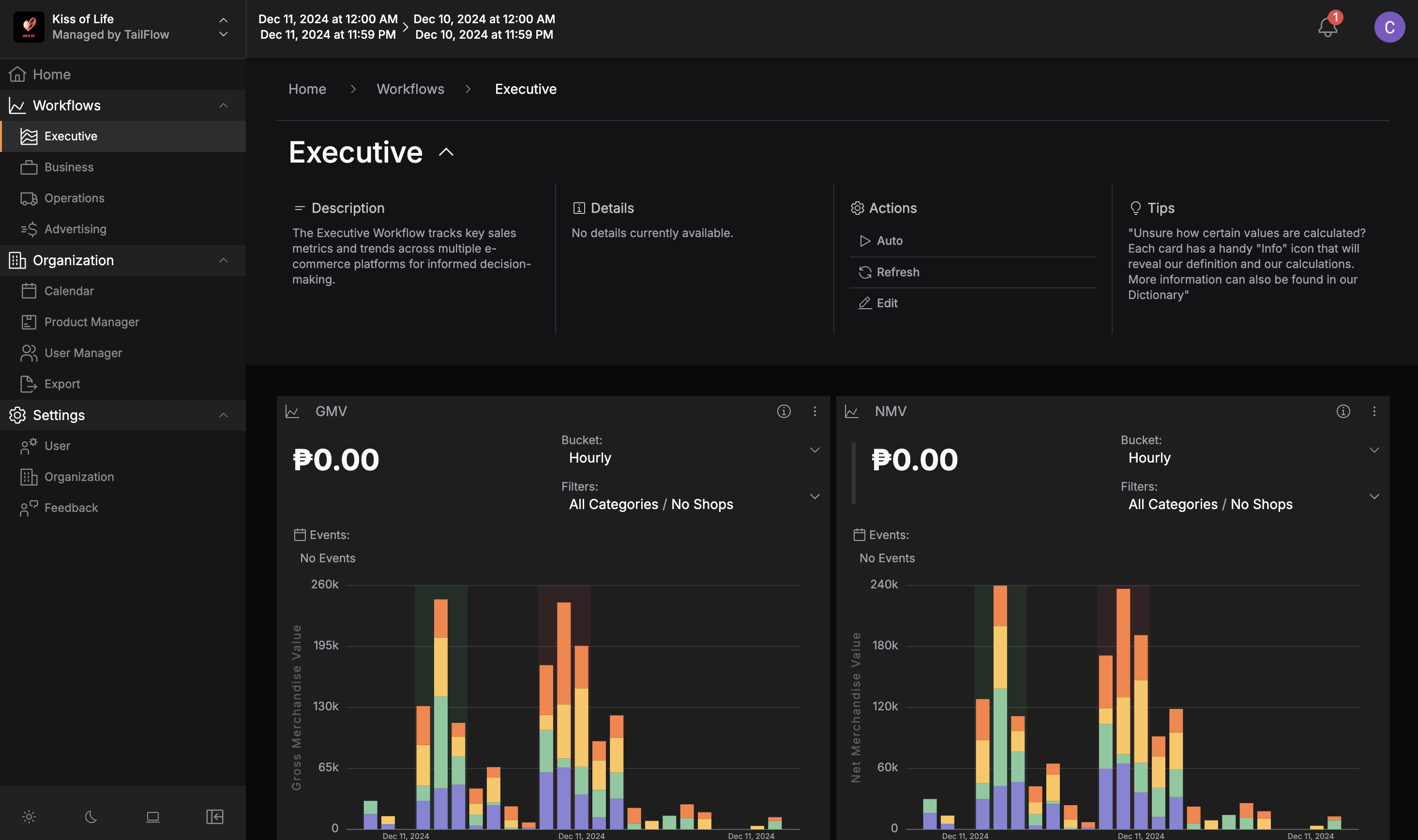
Task: Switch to dark theme moon icon
Action: pos(91,816)
